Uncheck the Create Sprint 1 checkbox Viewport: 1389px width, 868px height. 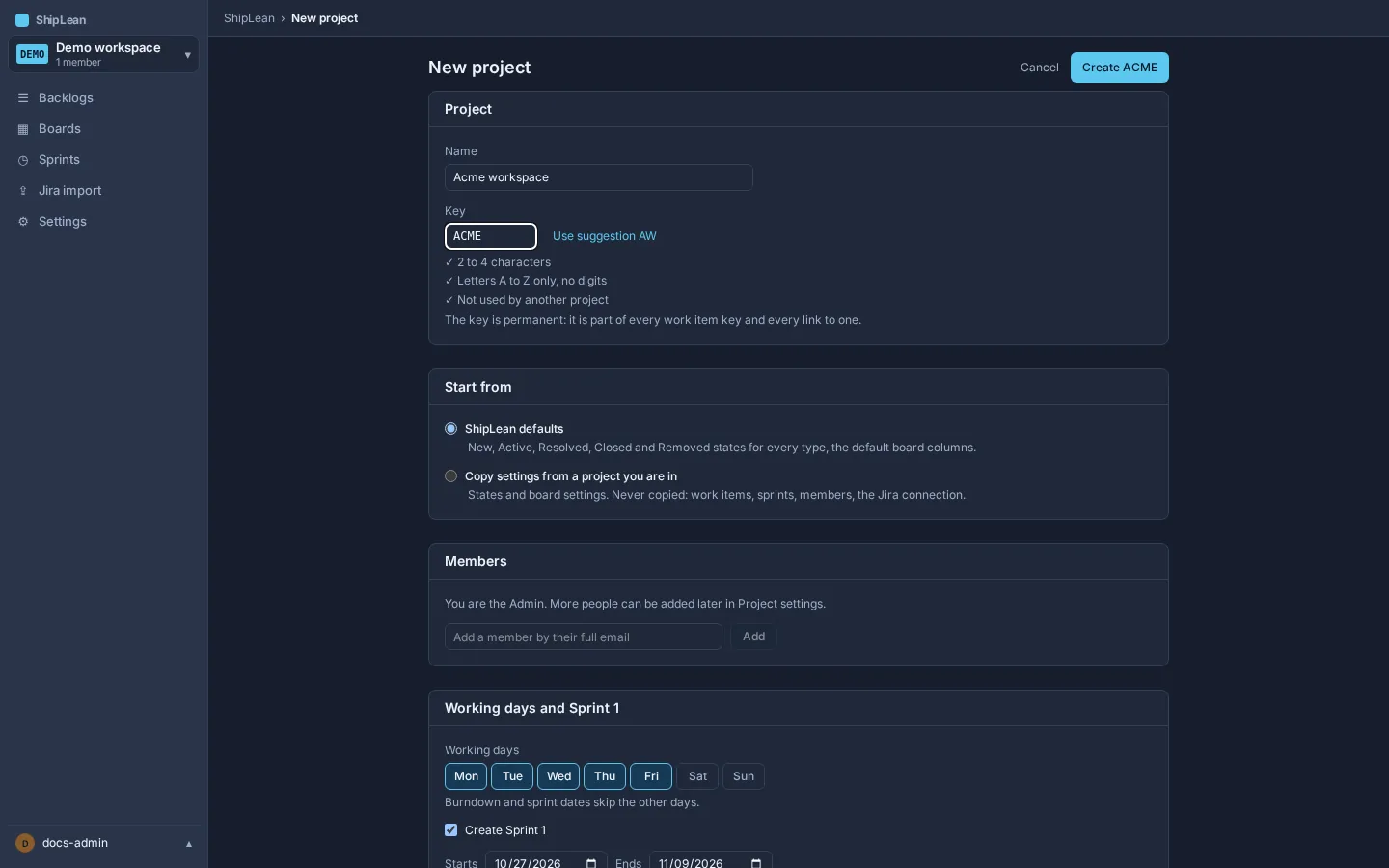tap(450, 830)
